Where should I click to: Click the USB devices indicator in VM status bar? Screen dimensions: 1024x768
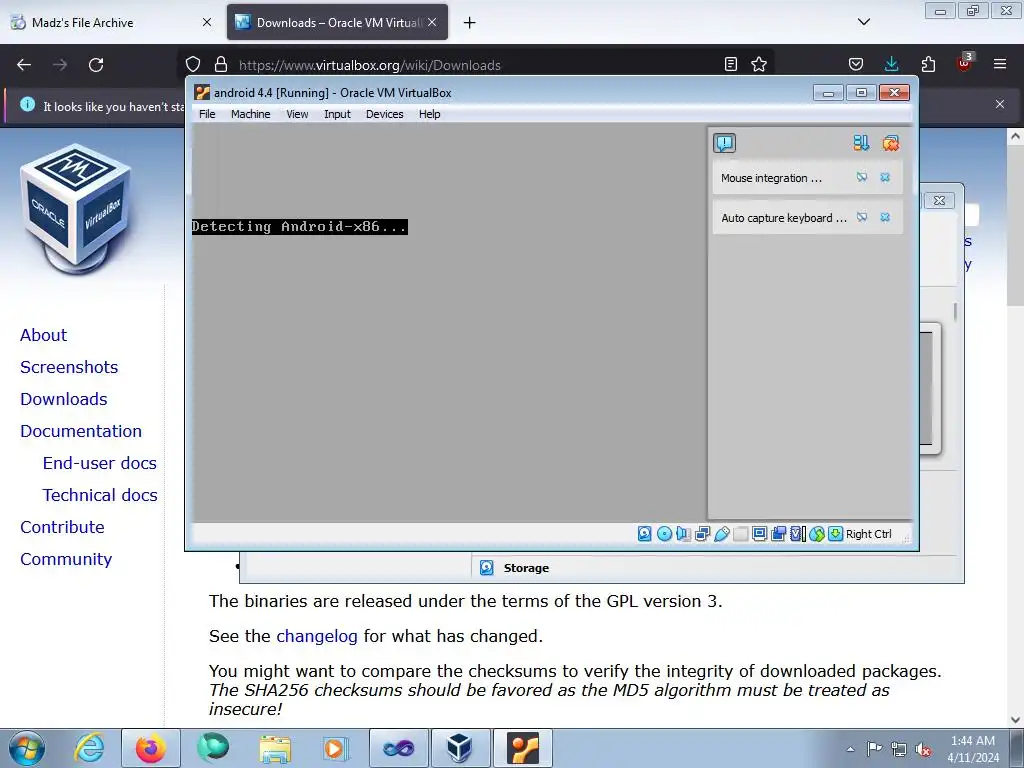[722, 534]
